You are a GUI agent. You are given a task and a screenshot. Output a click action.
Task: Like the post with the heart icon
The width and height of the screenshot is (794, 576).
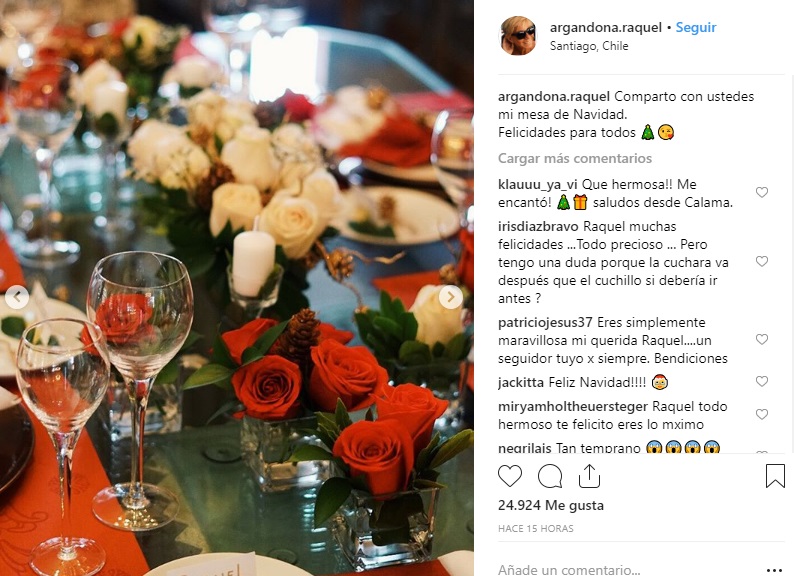pyautogui.click(x=510, y=476)
